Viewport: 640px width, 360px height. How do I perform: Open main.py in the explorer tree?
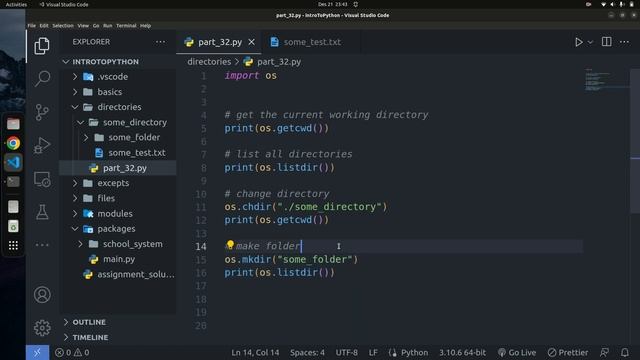point(118,259)
